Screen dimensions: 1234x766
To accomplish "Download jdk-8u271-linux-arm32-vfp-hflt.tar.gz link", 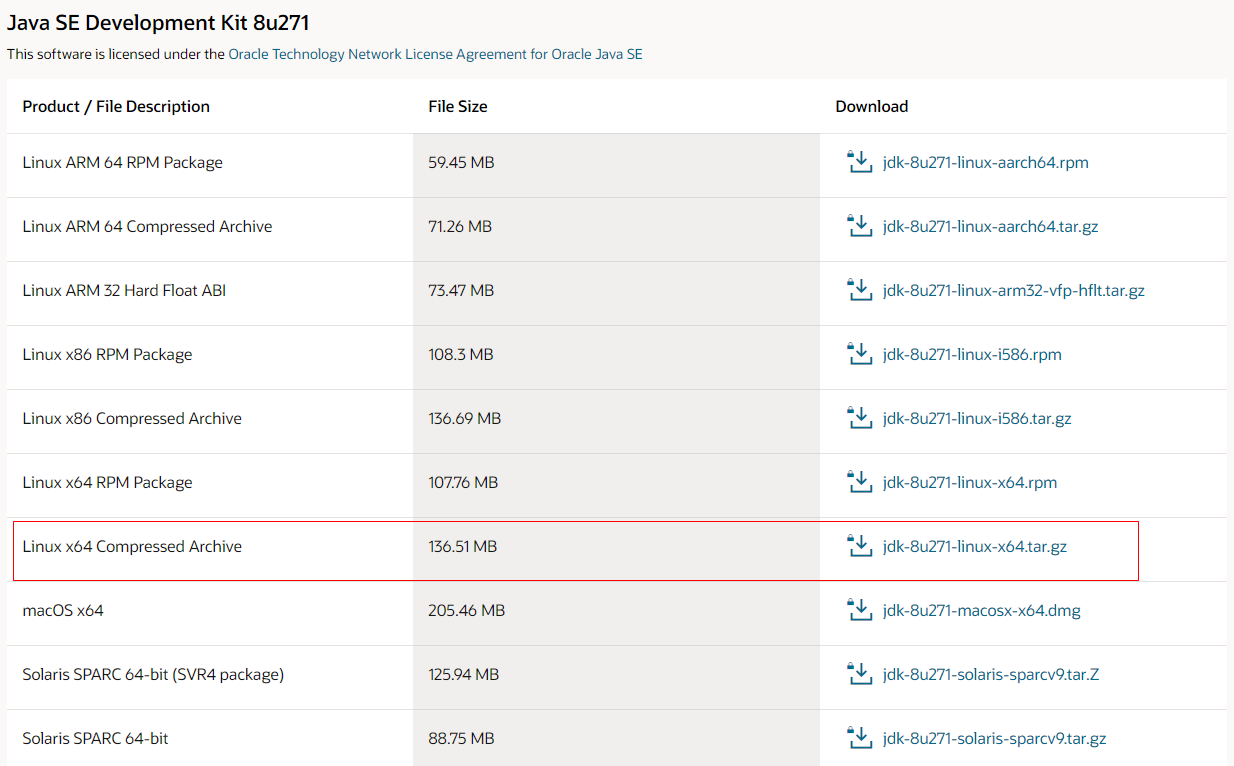I will click(1014, 290).
